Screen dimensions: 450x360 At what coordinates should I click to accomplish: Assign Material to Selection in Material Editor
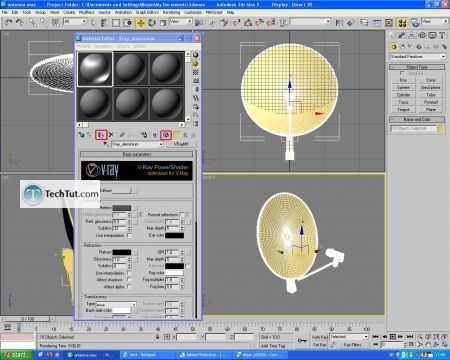(x=101, y=135)
